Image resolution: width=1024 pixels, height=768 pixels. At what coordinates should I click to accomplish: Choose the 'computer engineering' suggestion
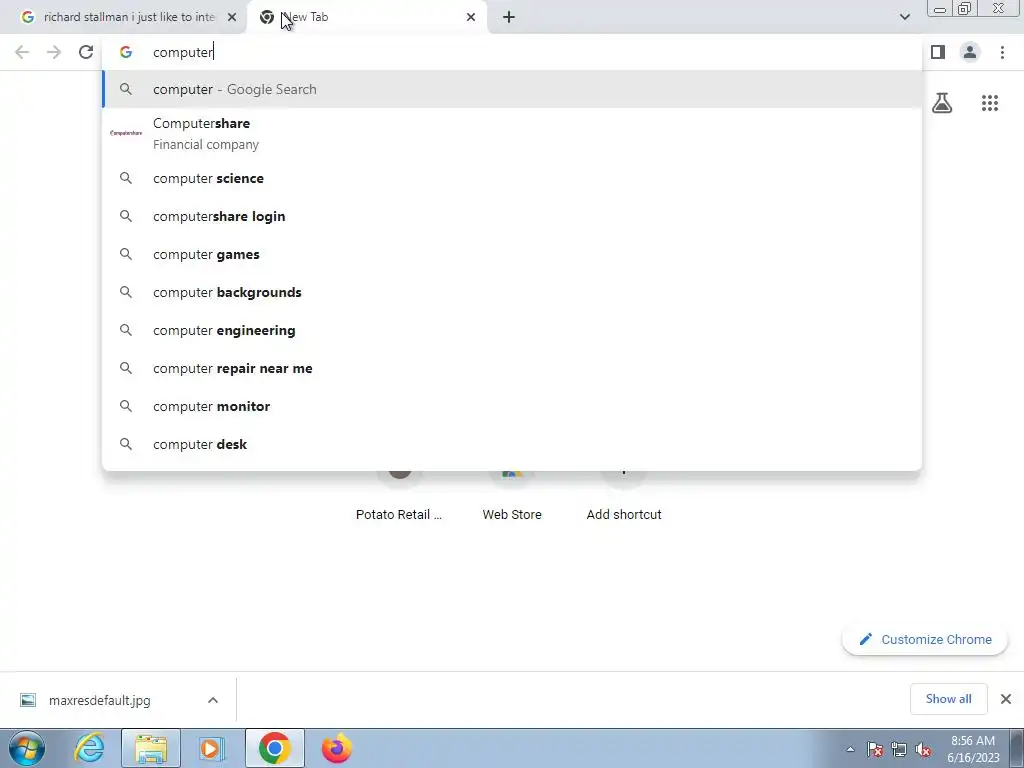[512, 330]
